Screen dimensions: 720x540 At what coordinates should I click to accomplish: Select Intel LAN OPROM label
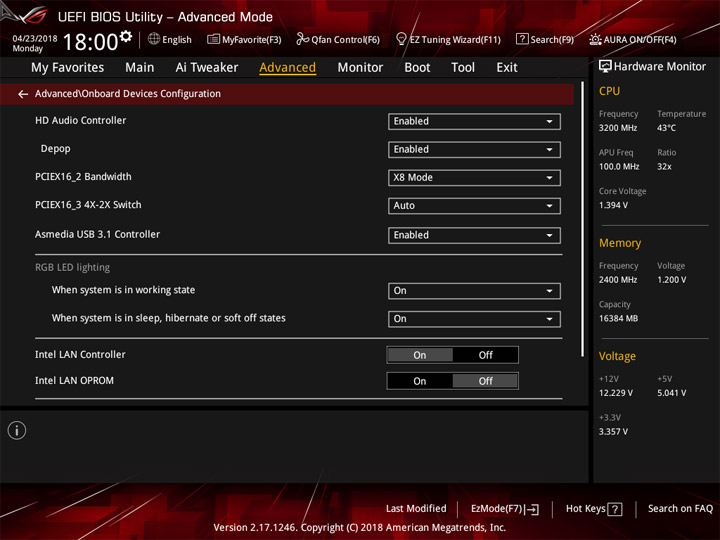pyautogui.click(x=74, y=381)
